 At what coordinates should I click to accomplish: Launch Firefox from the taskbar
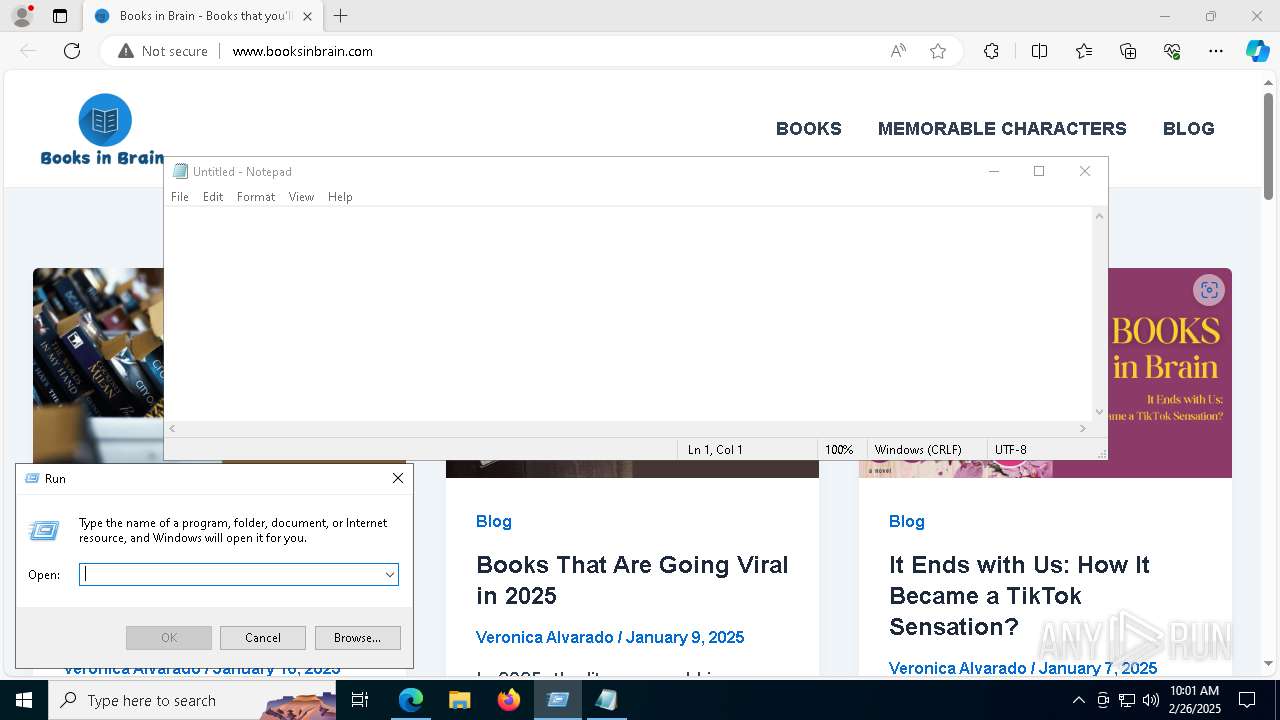508,700
